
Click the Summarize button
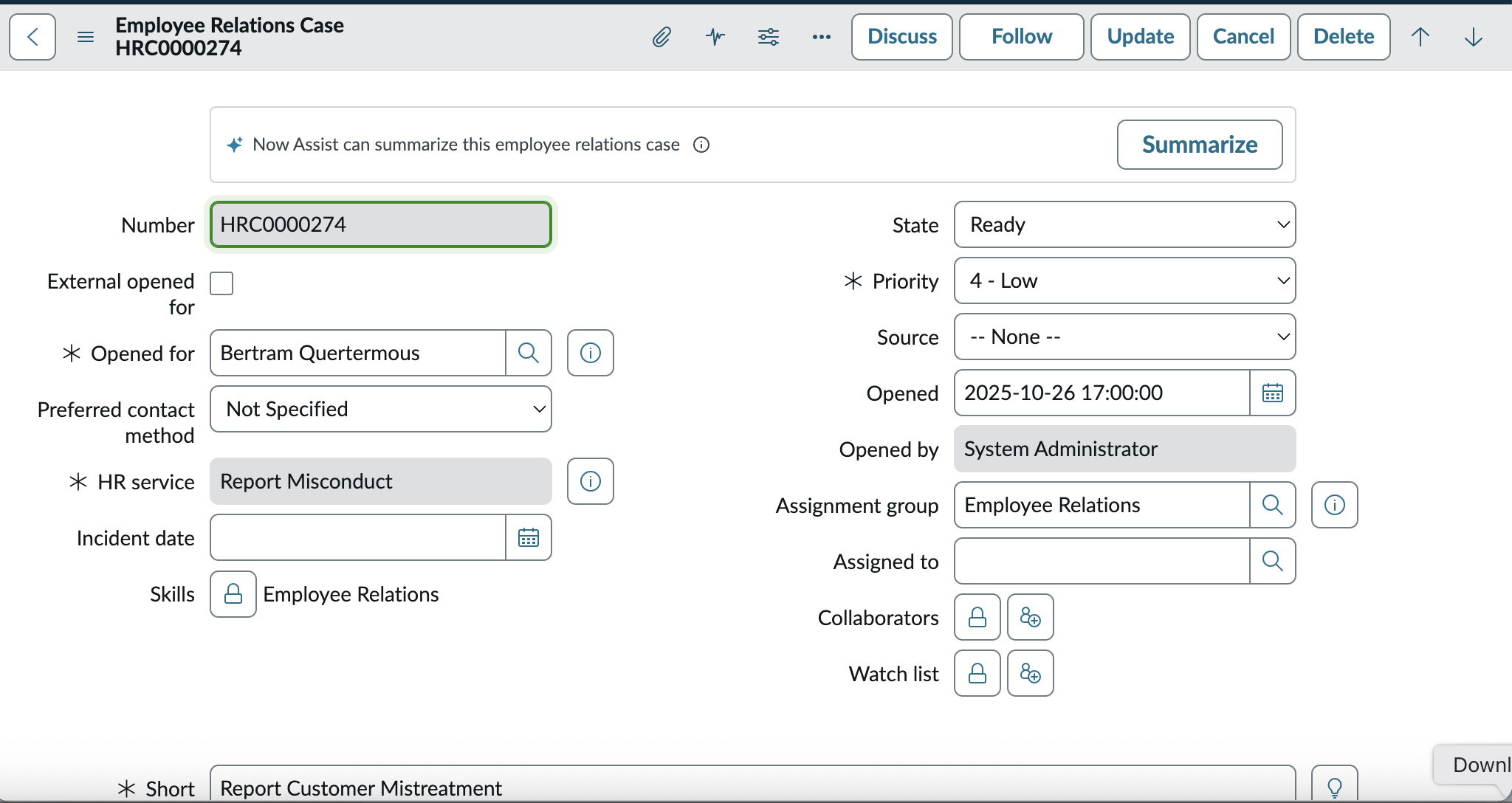click(1200, 145)
